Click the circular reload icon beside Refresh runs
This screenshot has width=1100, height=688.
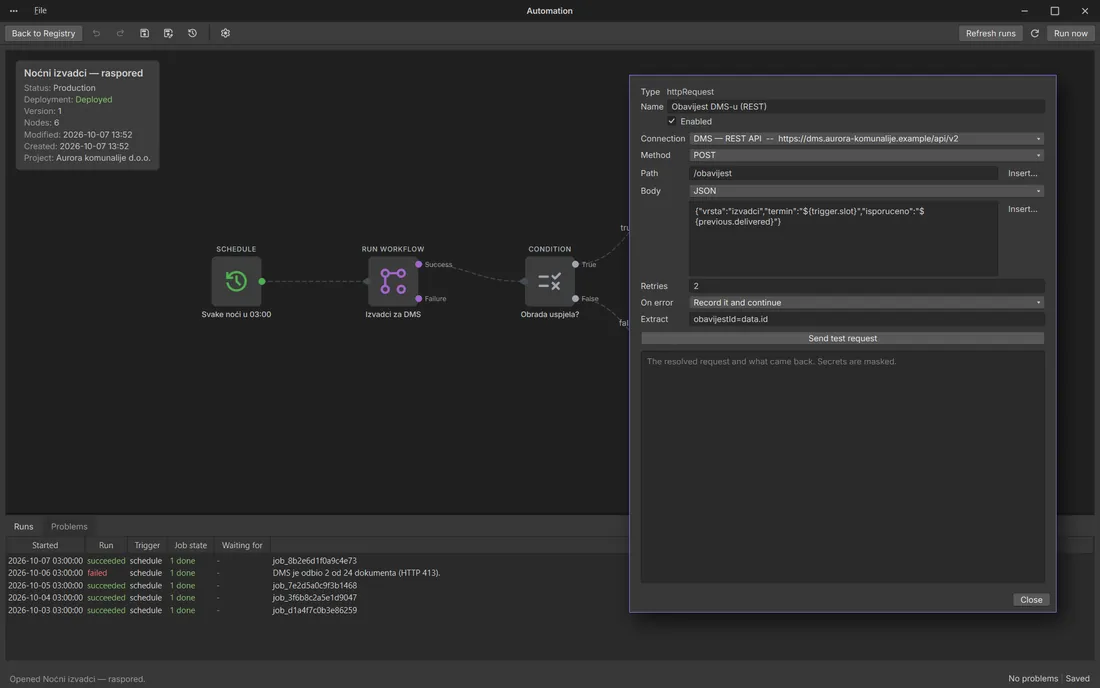click(x=1034, y=33)
